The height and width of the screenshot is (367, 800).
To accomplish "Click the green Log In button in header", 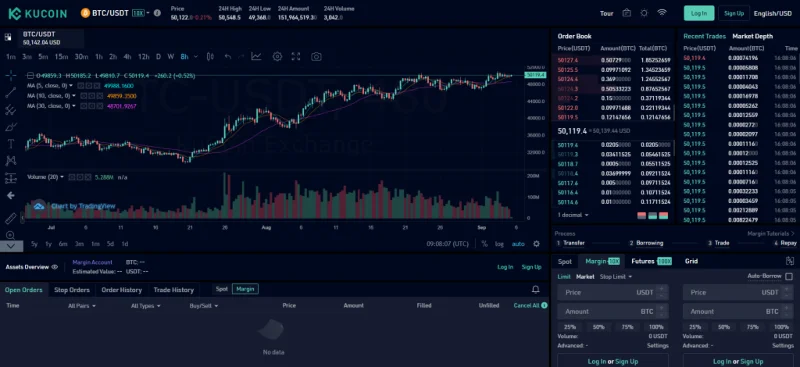I will [x=699, y=13].
